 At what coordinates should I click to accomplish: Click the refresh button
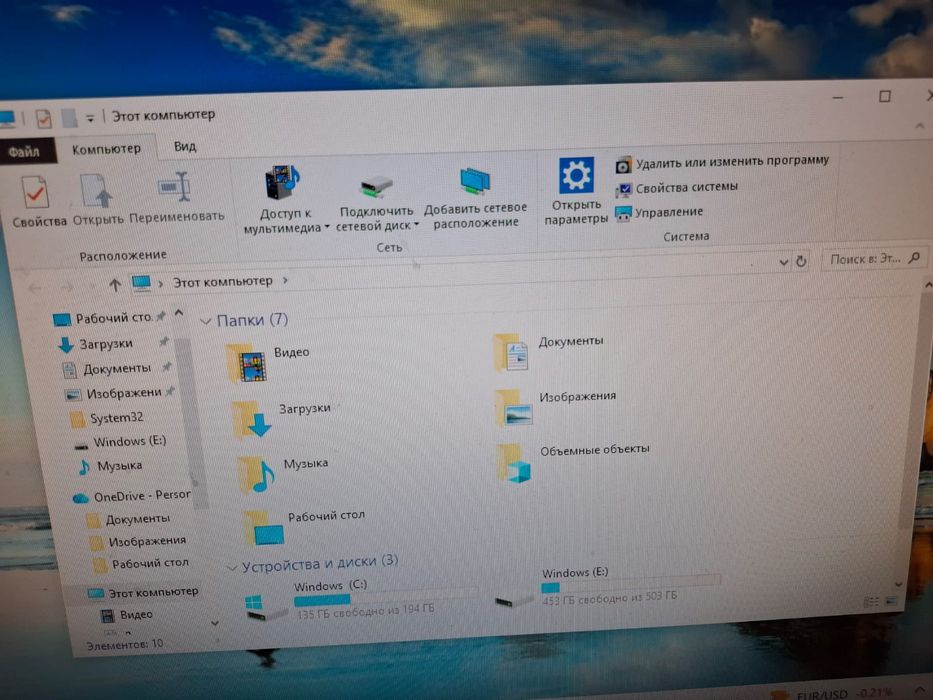coord(801,261)
